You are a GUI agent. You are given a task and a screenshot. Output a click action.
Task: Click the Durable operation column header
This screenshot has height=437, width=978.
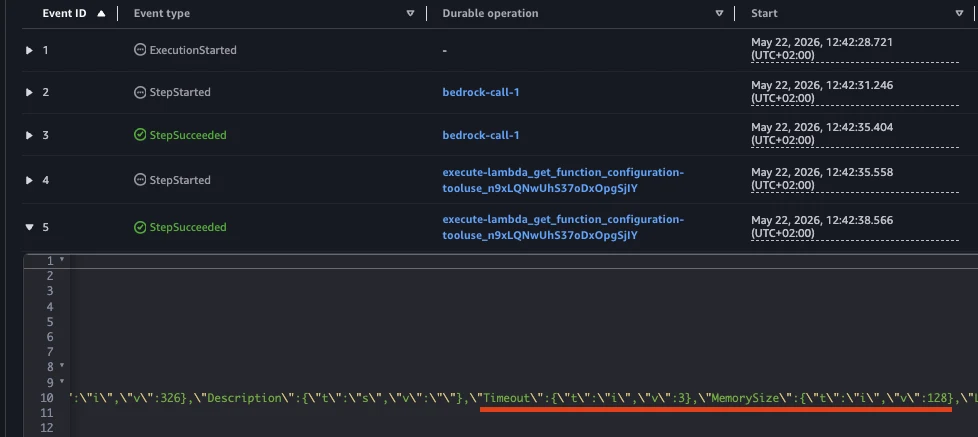pos(490,13)
